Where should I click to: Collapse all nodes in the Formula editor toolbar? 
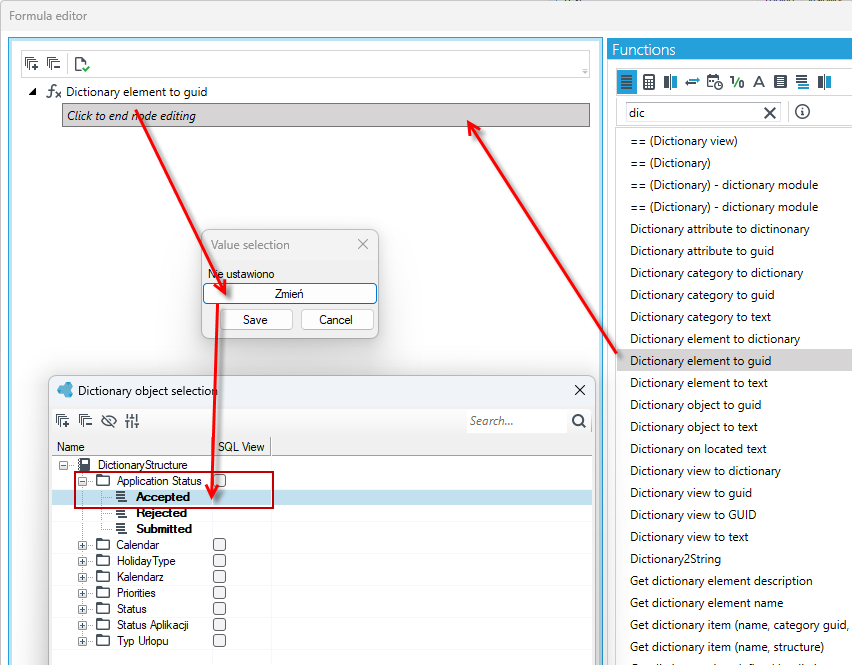coord(53,64)
